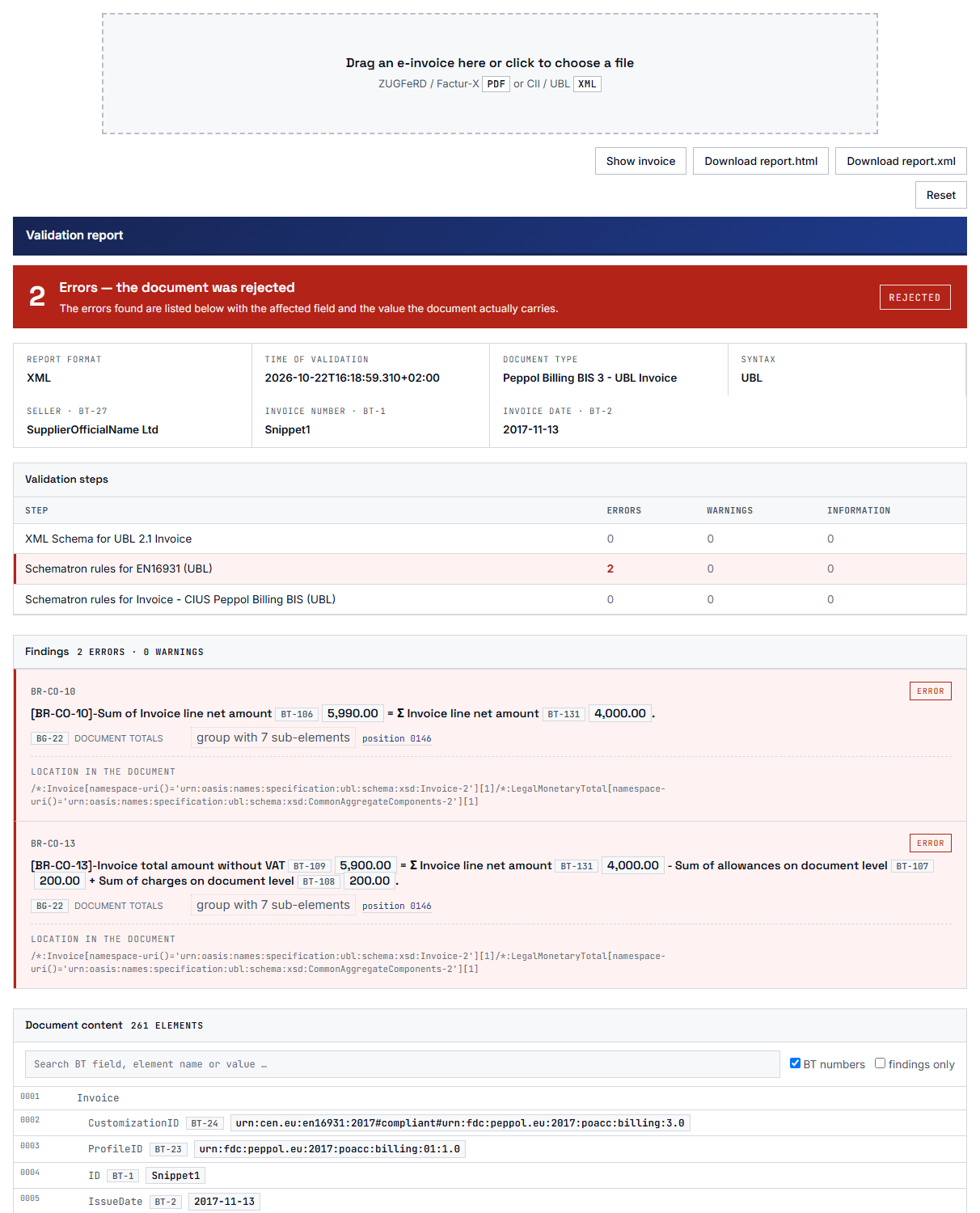This screenshot has height=1213, width=980.
Task: Click the e-invoice file drop zone
Action: pos(489,74)
